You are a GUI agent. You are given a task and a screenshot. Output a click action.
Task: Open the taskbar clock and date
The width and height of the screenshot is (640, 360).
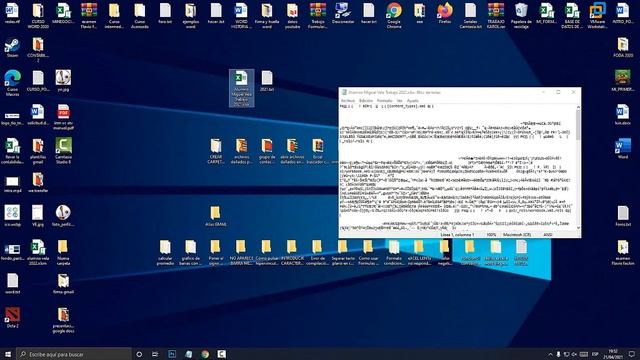click(613, 354)
